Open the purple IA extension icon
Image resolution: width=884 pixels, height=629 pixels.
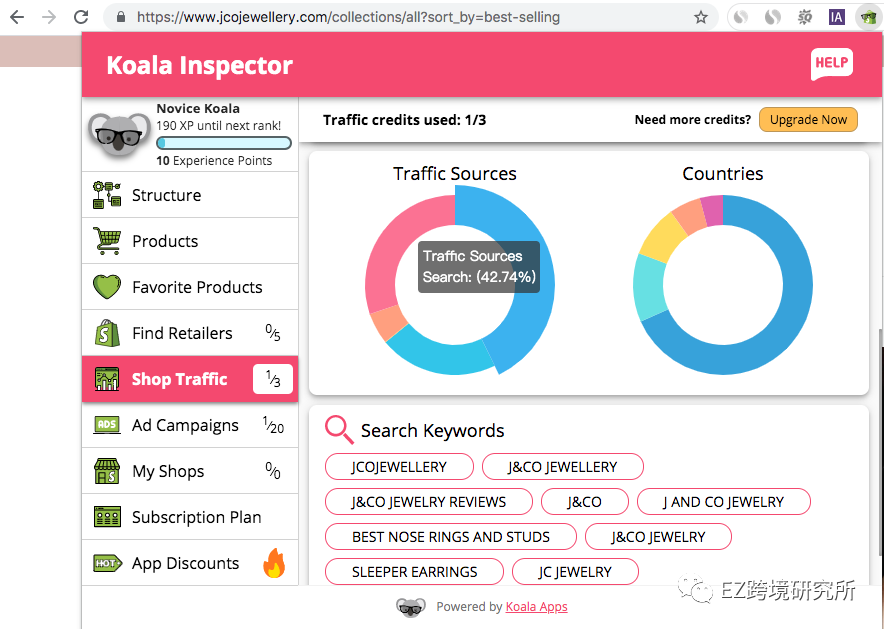837,17
